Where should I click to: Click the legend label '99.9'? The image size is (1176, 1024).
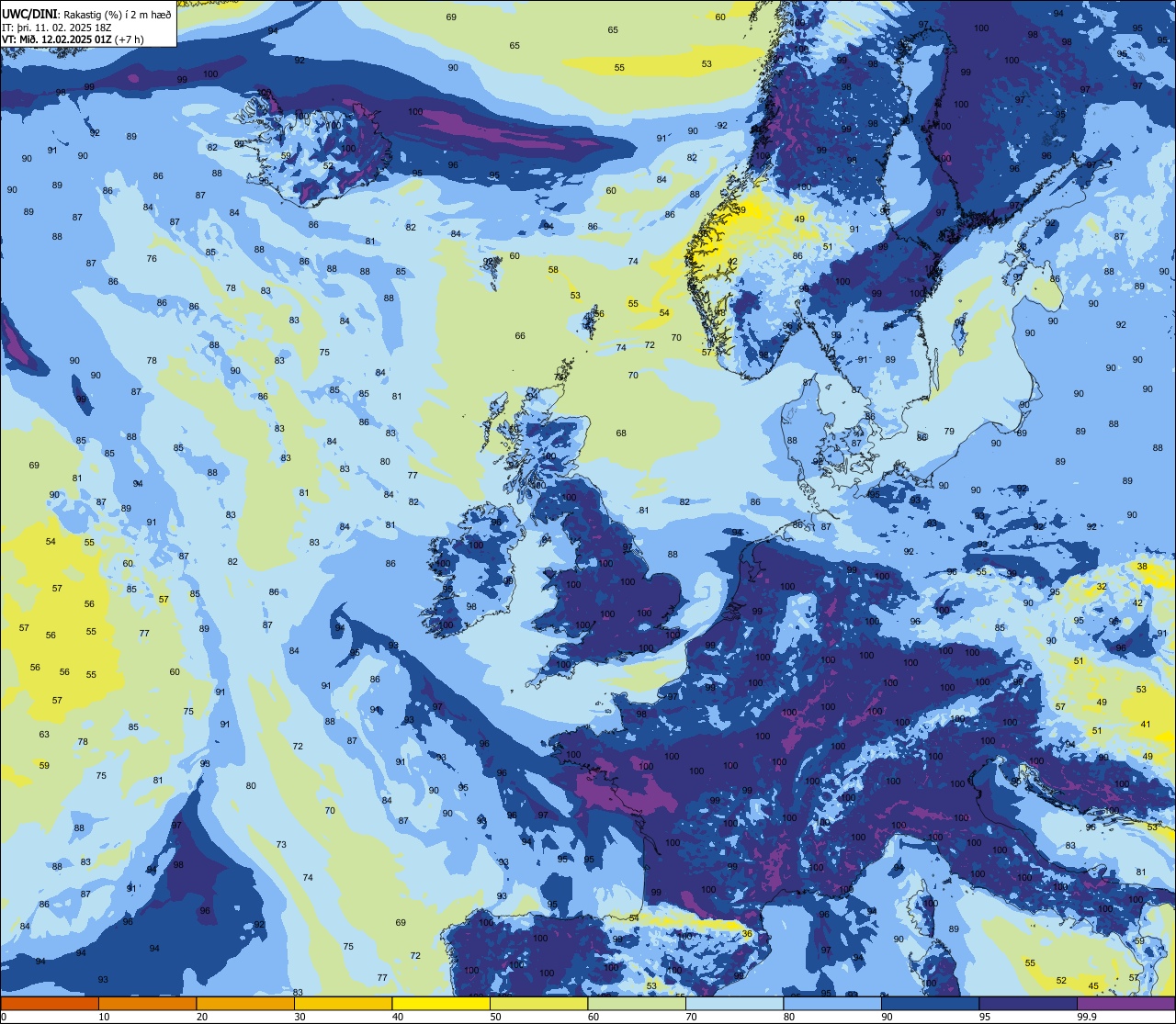[x=1088, y=1017]
